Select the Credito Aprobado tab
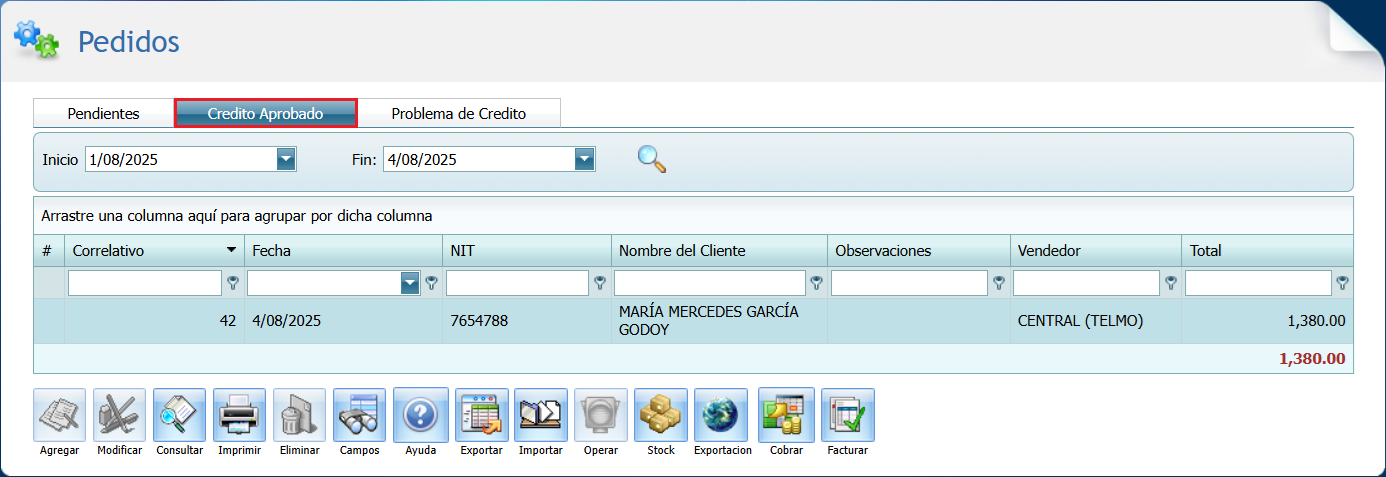 tap(266, 113)
